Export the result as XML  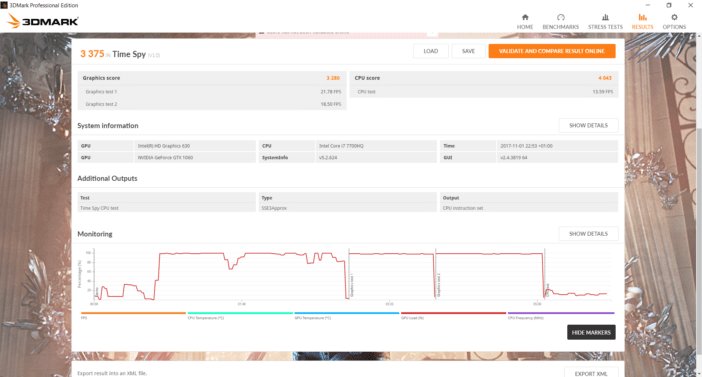click(x=591, y=373)
